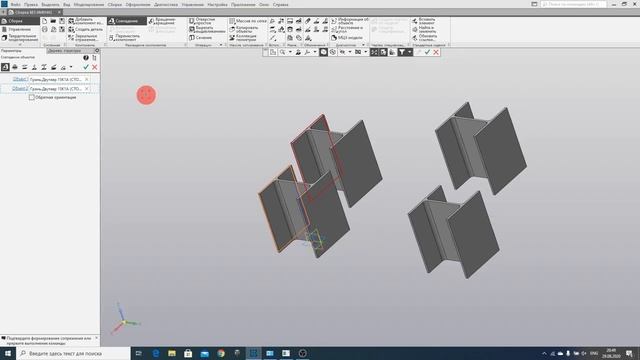The height and width of the screenshot is (360, 640).
Task: Open the panel settings gear icon
Action: [97, 51]
